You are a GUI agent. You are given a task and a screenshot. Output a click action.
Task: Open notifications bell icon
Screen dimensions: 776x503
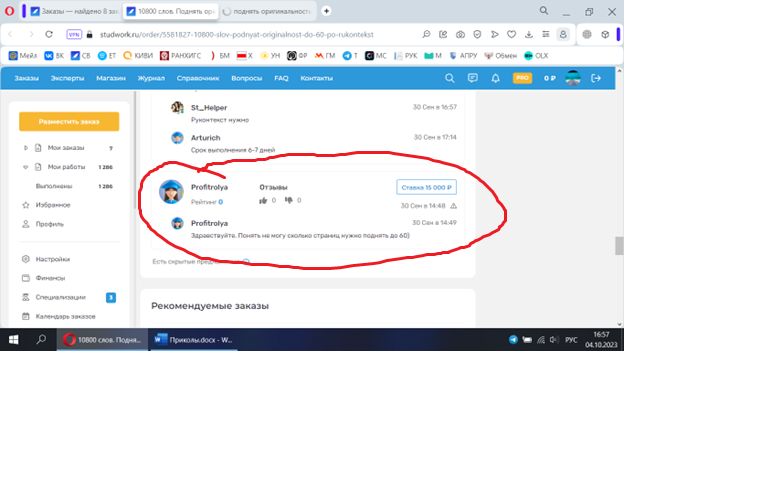495,78
